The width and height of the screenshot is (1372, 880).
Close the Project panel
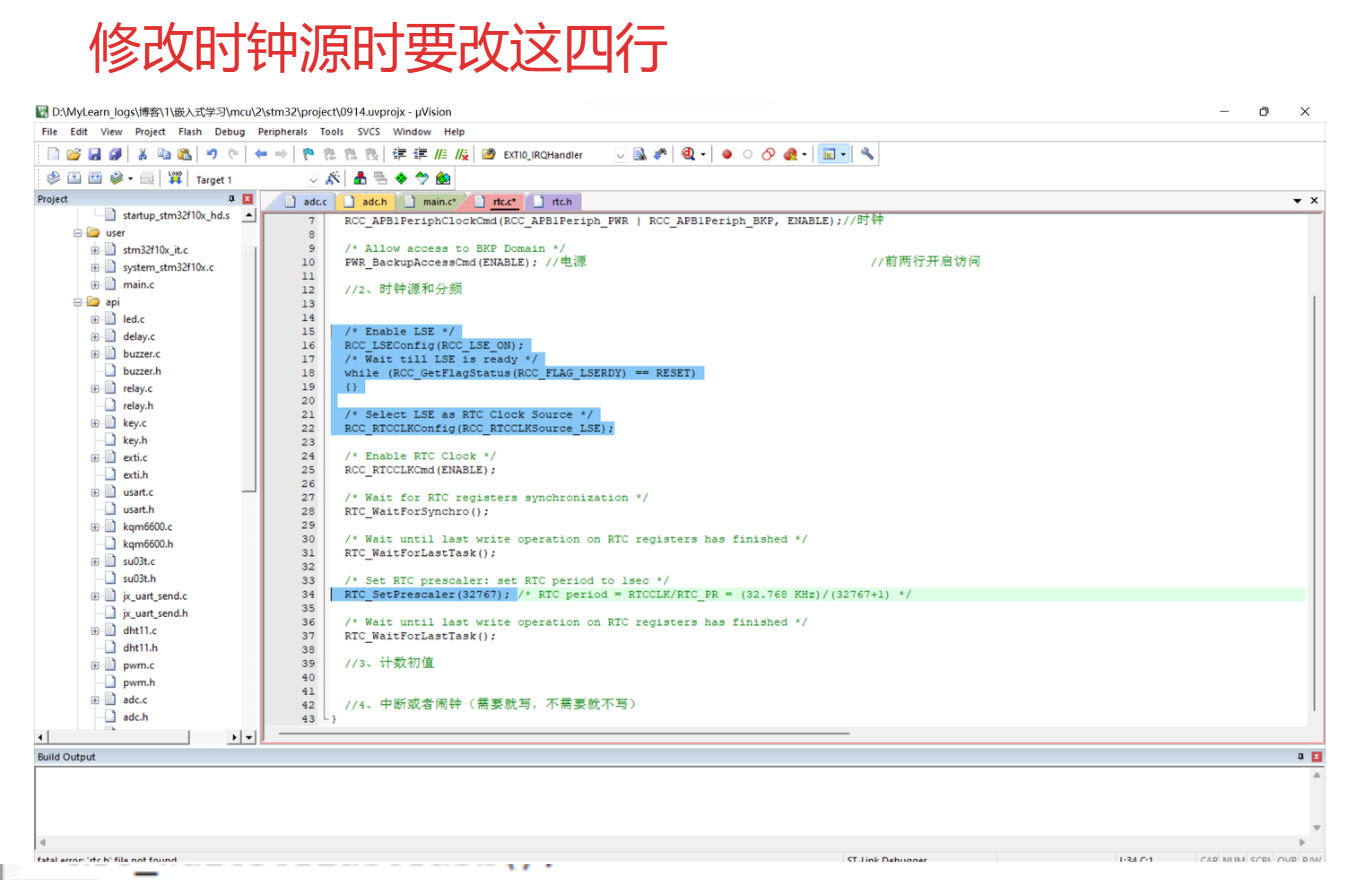point(248,199)
